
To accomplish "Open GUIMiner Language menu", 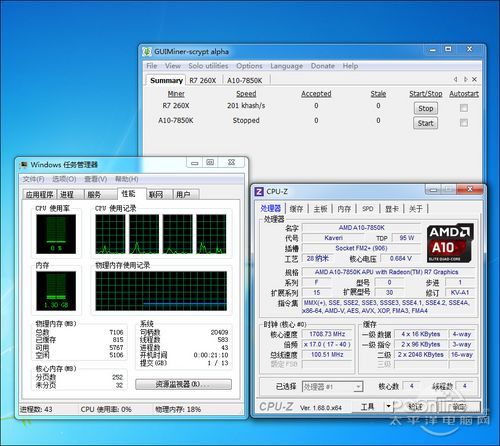I will [x=287, y=66].
